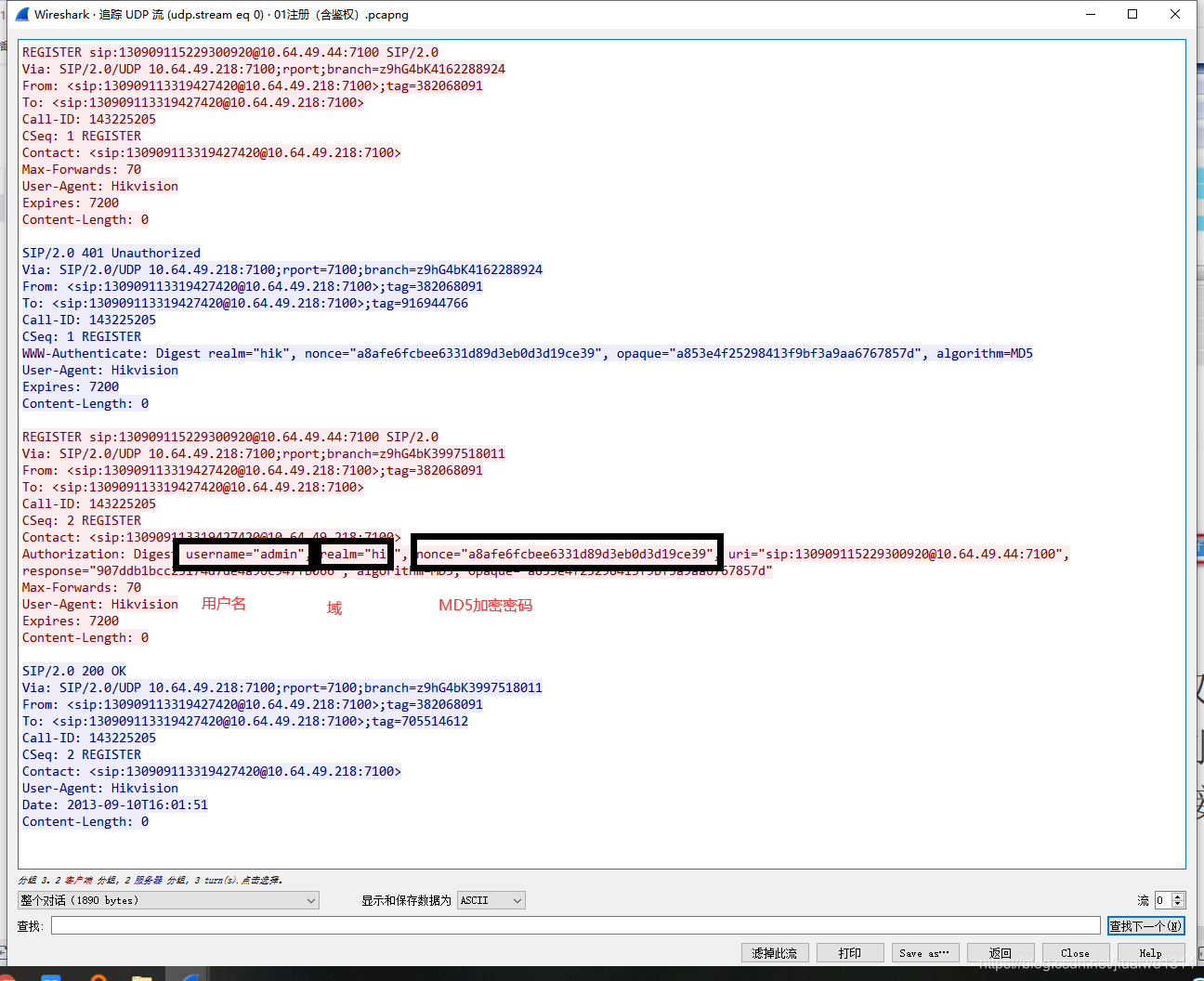Screen dimensions: 1204x981
Task: Click the 查找下一个(N) find next button
Action: 1146,925
